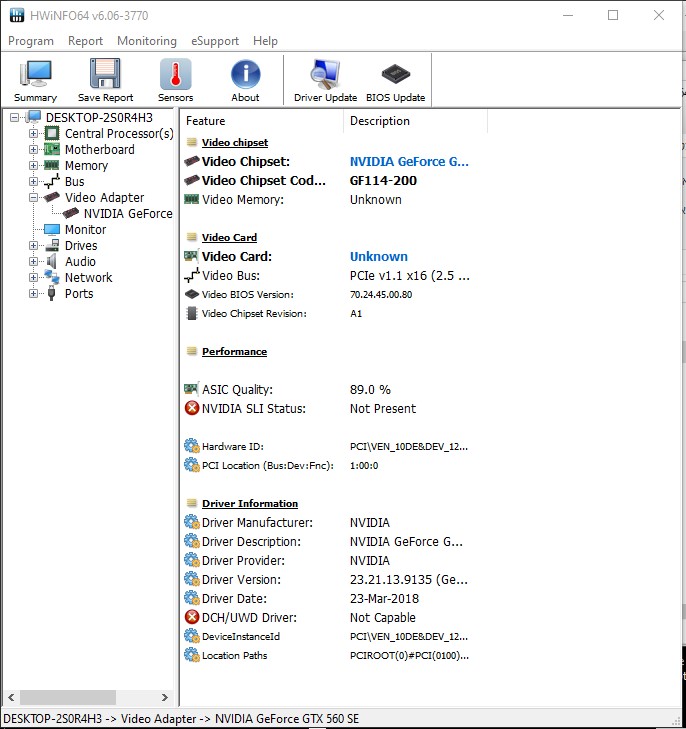Open the Help menu
Screen dimensions: 686x729
click(x=265, y=41)
